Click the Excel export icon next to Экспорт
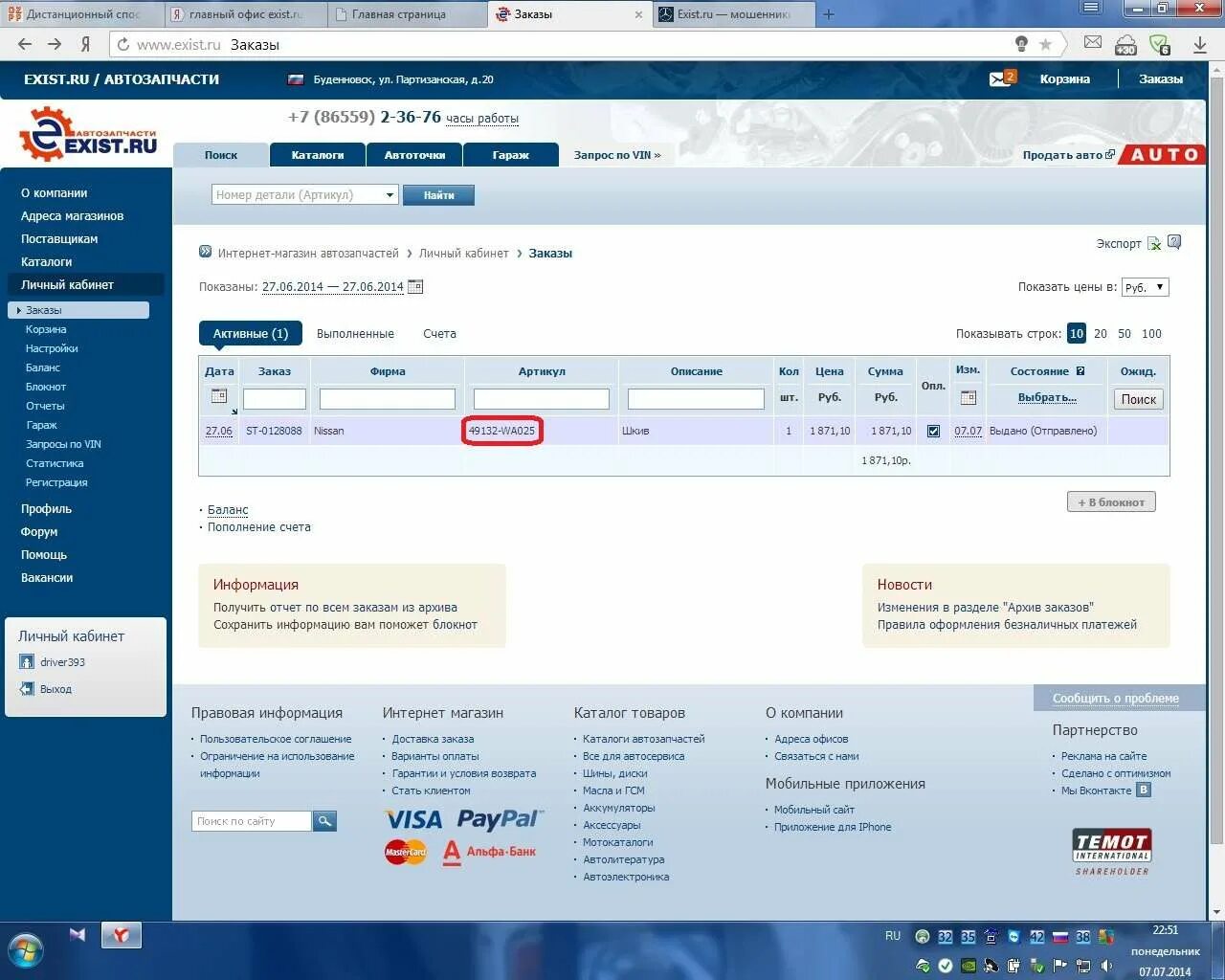The height and width of the screenshot is (980, 1225). point(1154,243)
